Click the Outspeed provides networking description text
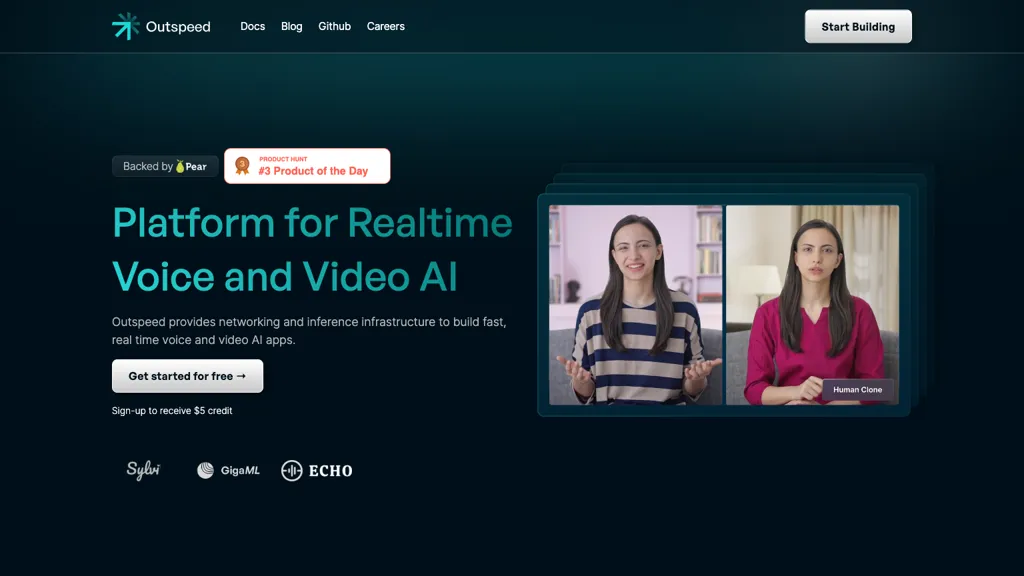Screen dimensions: 1024x576 [x=309, y=330]
